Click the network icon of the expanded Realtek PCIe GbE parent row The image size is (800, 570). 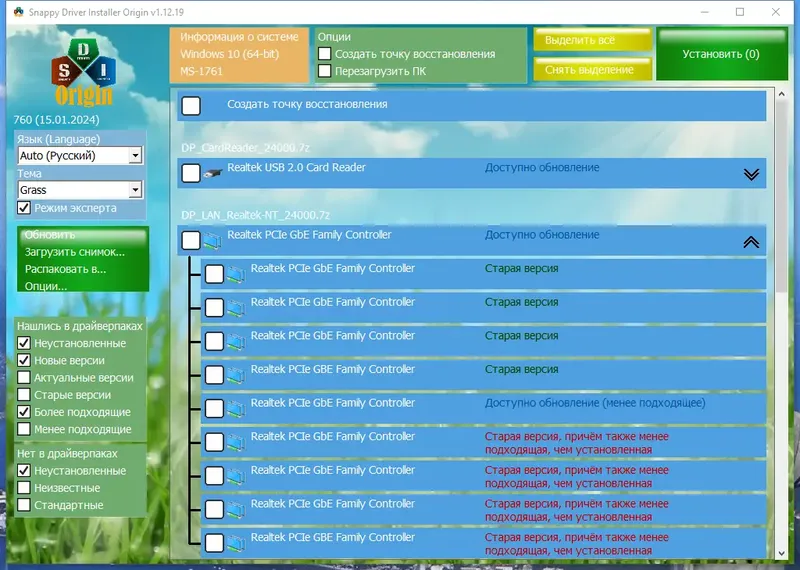pos(212,241)
